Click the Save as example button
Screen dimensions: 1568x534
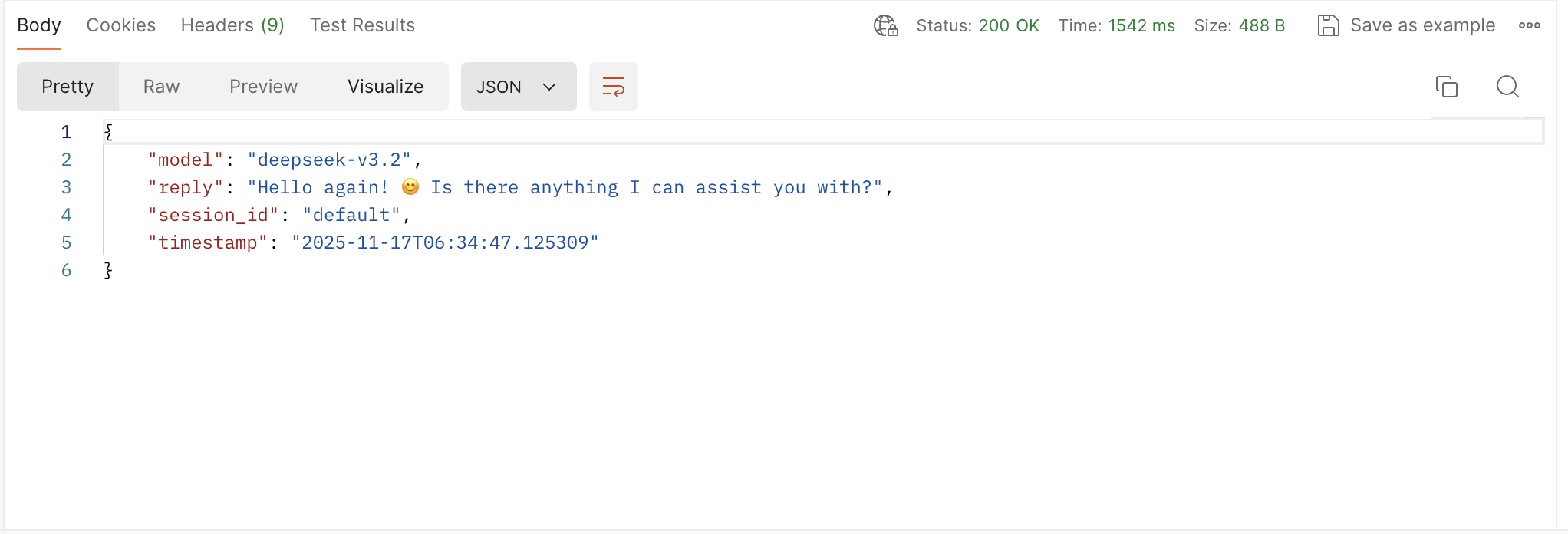1422,25
